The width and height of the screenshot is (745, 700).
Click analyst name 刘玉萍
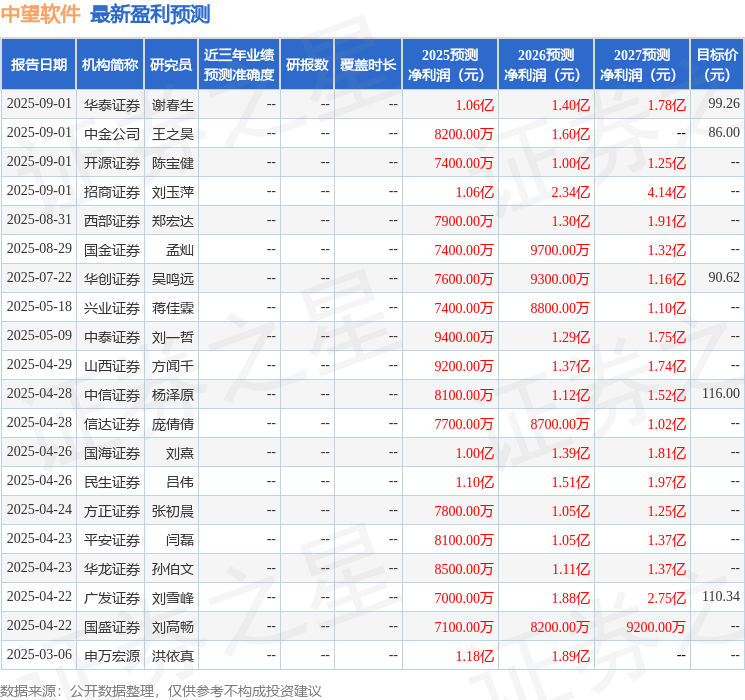point(173,192)
